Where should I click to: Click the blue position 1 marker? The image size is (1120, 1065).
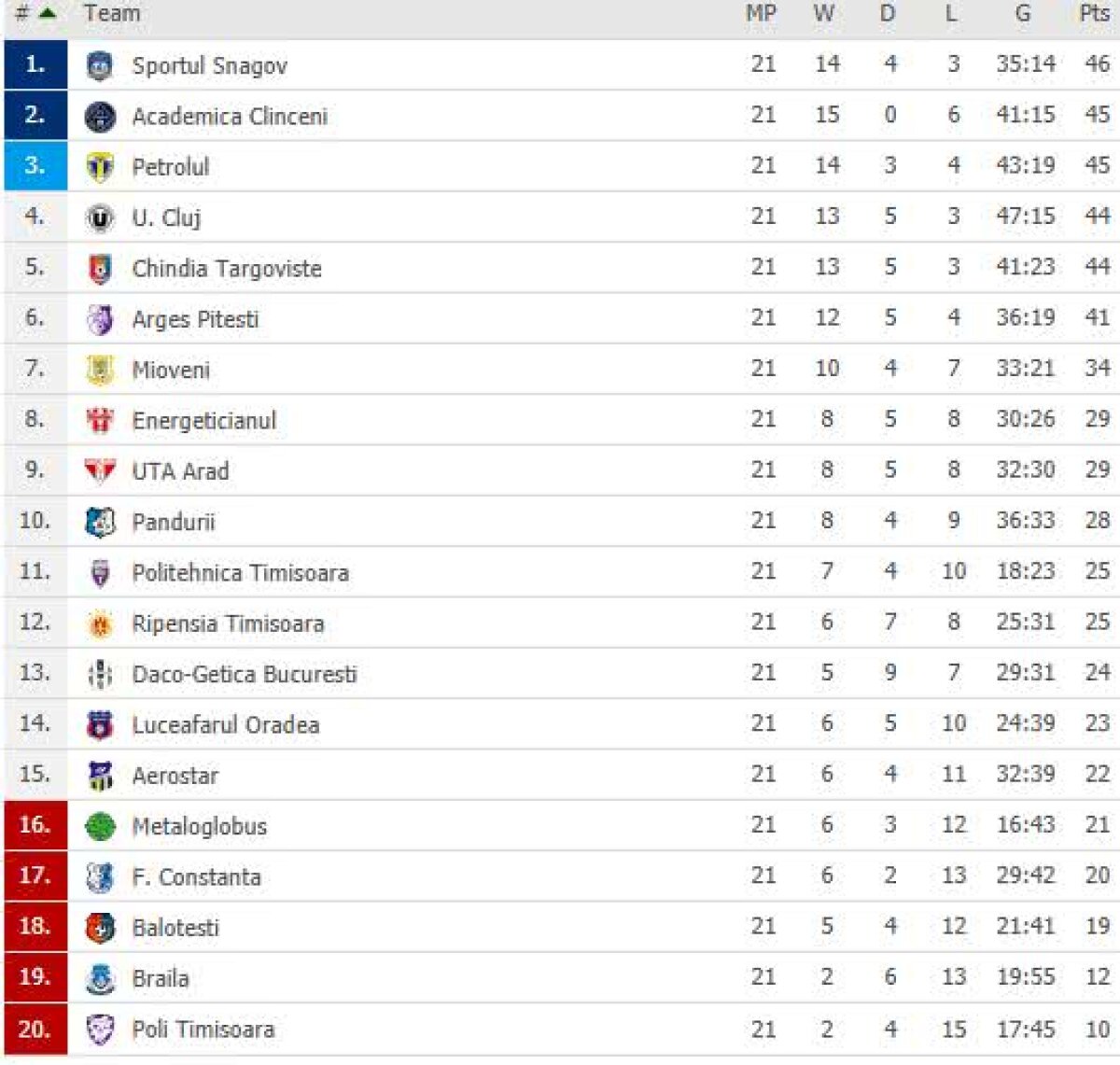pyautogui.click(x=35, y=64)
